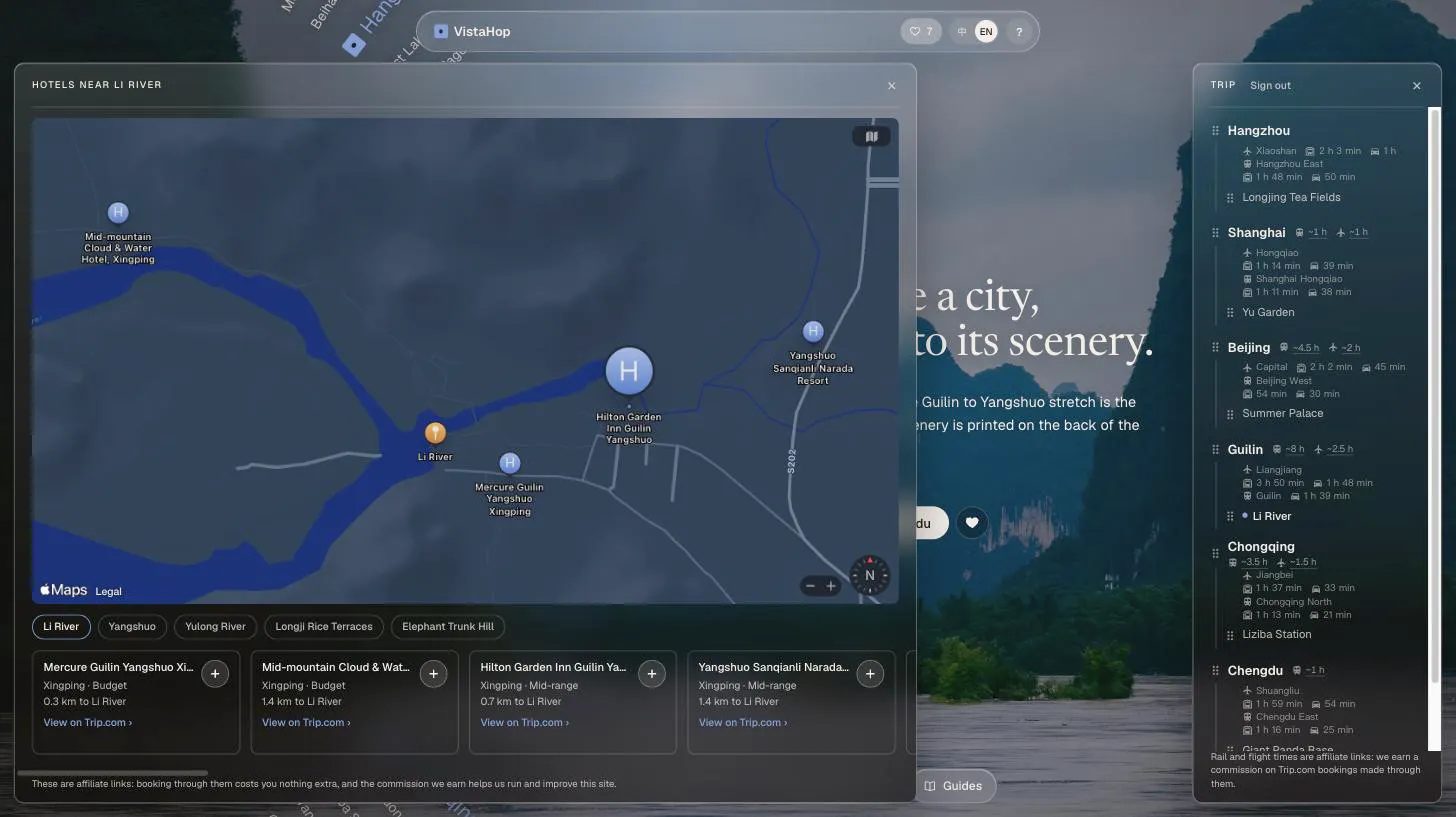Select the EN language option
Image resolution: width=1456 pixels, height=817 pixels.
[986, 31]
